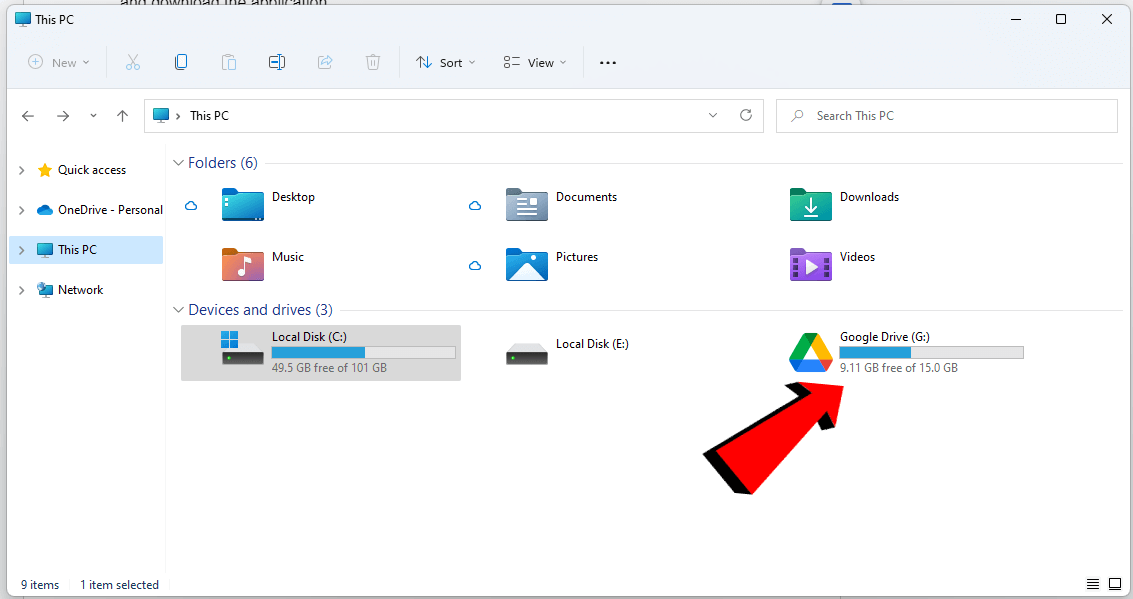Go up one folder level
The image size is (1133, 599).
122,115
